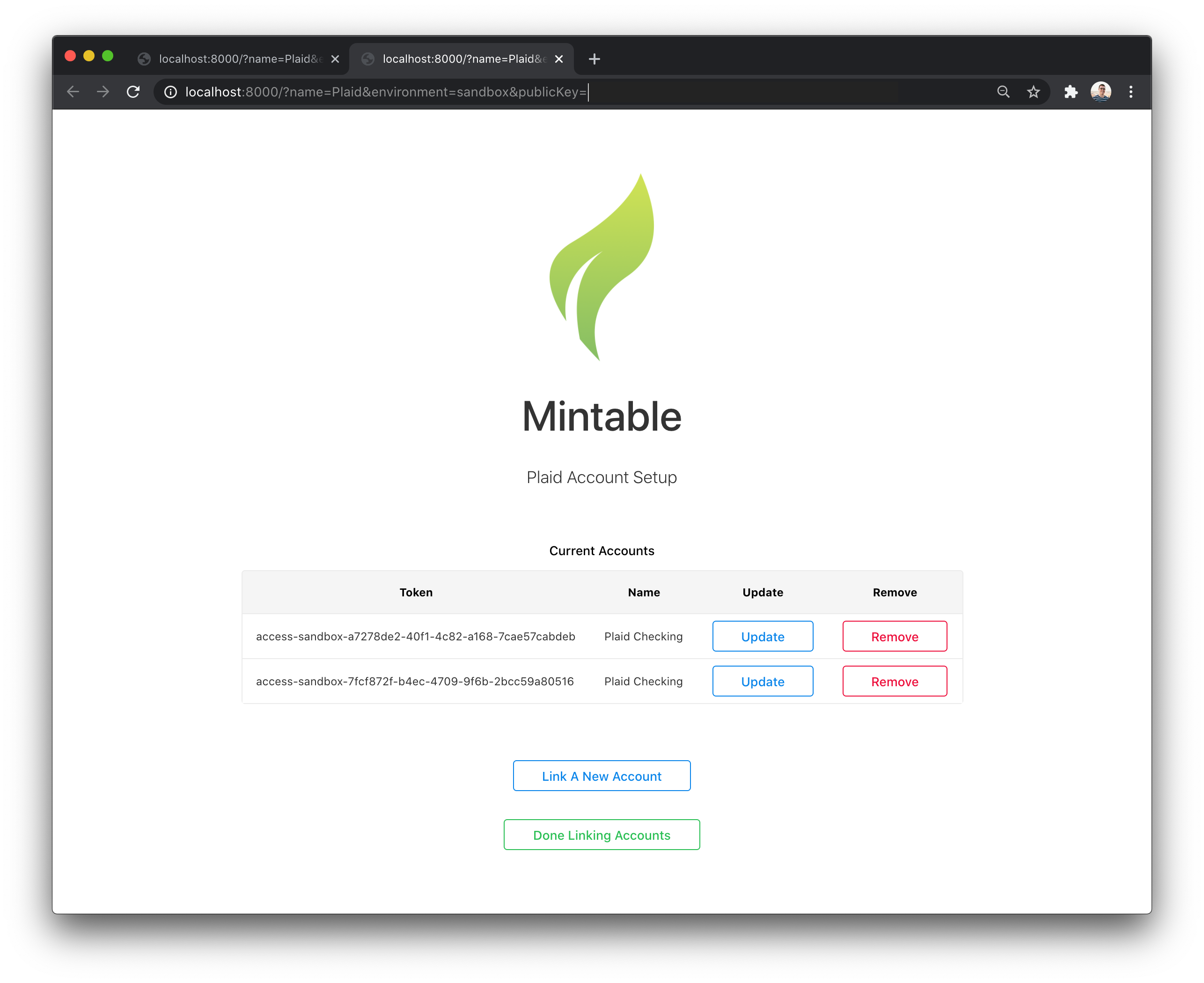Close the first localhost tab
The width and height of the screenshot is (1204, 983).
pyautogui.click(x=335, y=59)
